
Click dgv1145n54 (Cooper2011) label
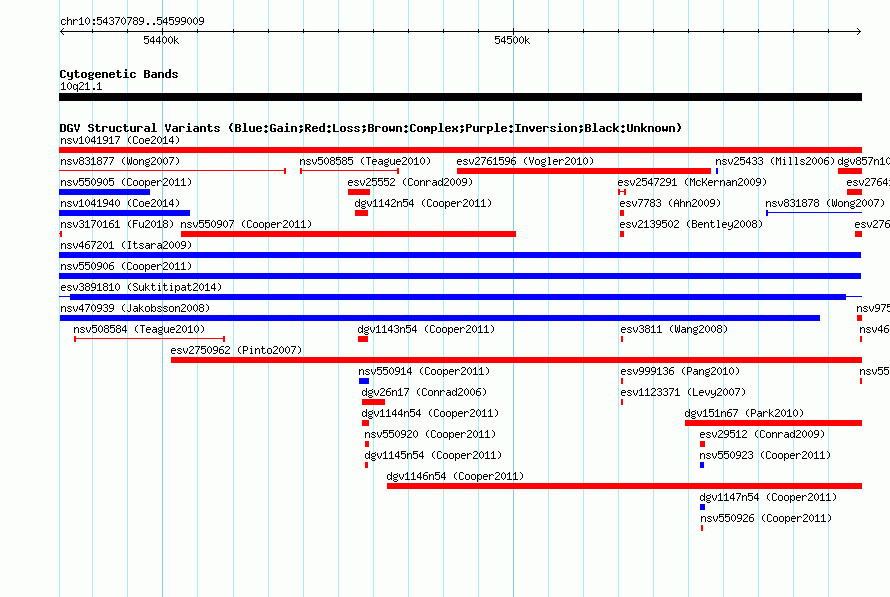pos(433,455)
